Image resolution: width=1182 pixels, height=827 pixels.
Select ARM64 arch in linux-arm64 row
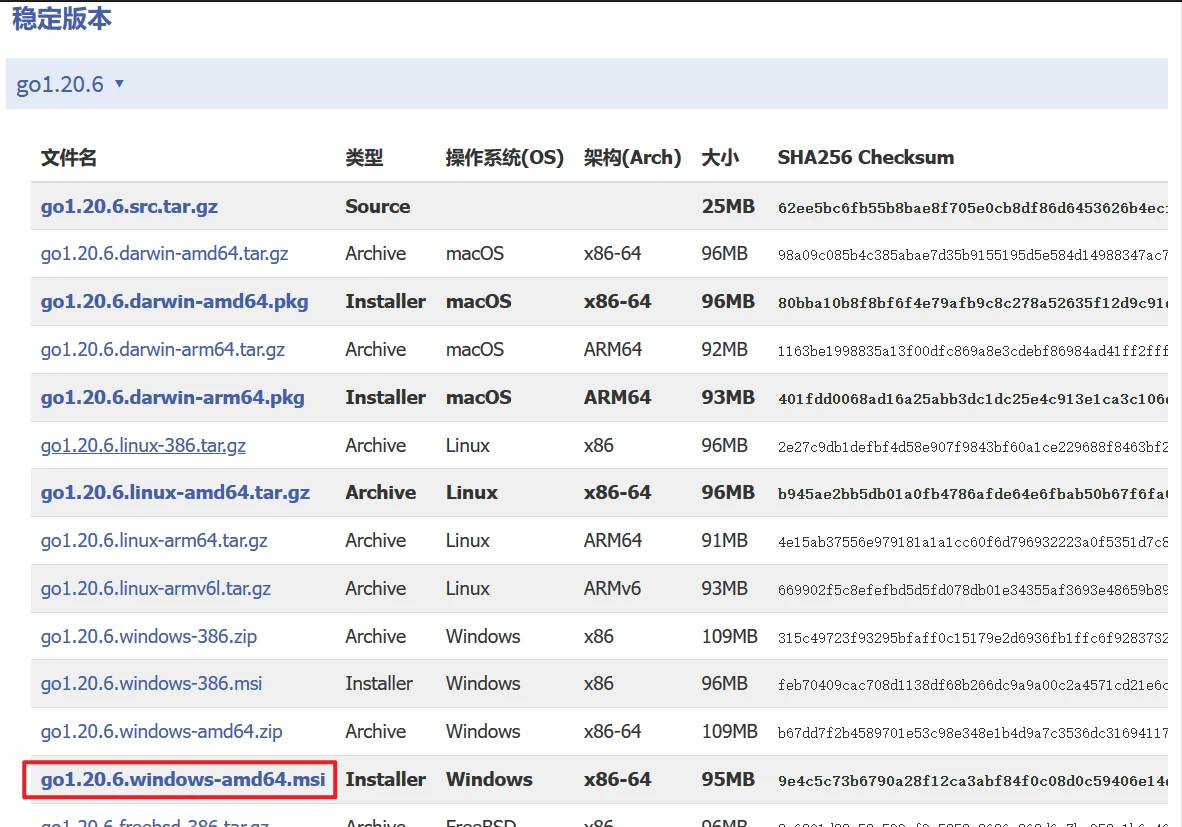pyautogui.click(x=613, y=541)
